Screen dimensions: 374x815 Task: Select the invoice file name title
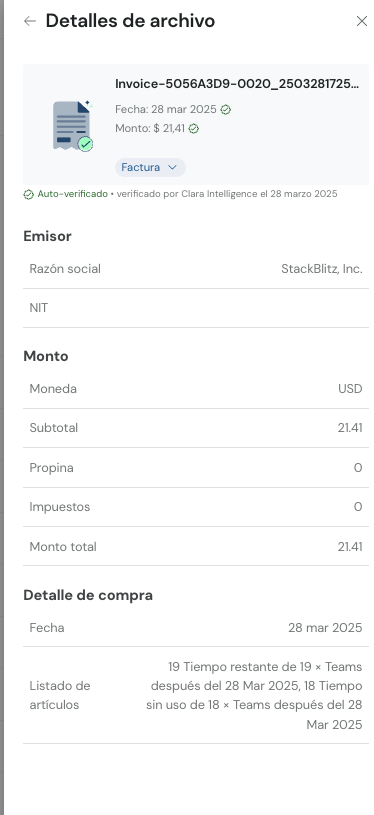coord(237,84)
